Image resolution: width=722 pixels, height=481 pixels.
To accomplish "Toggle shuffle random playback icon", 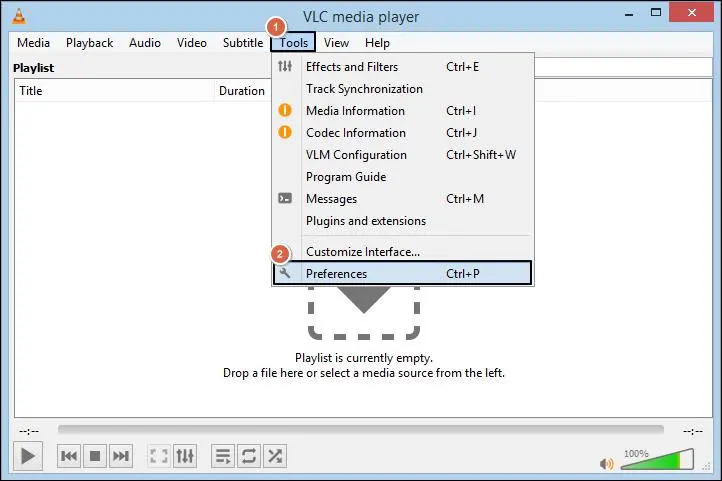I will pos(275,456).
